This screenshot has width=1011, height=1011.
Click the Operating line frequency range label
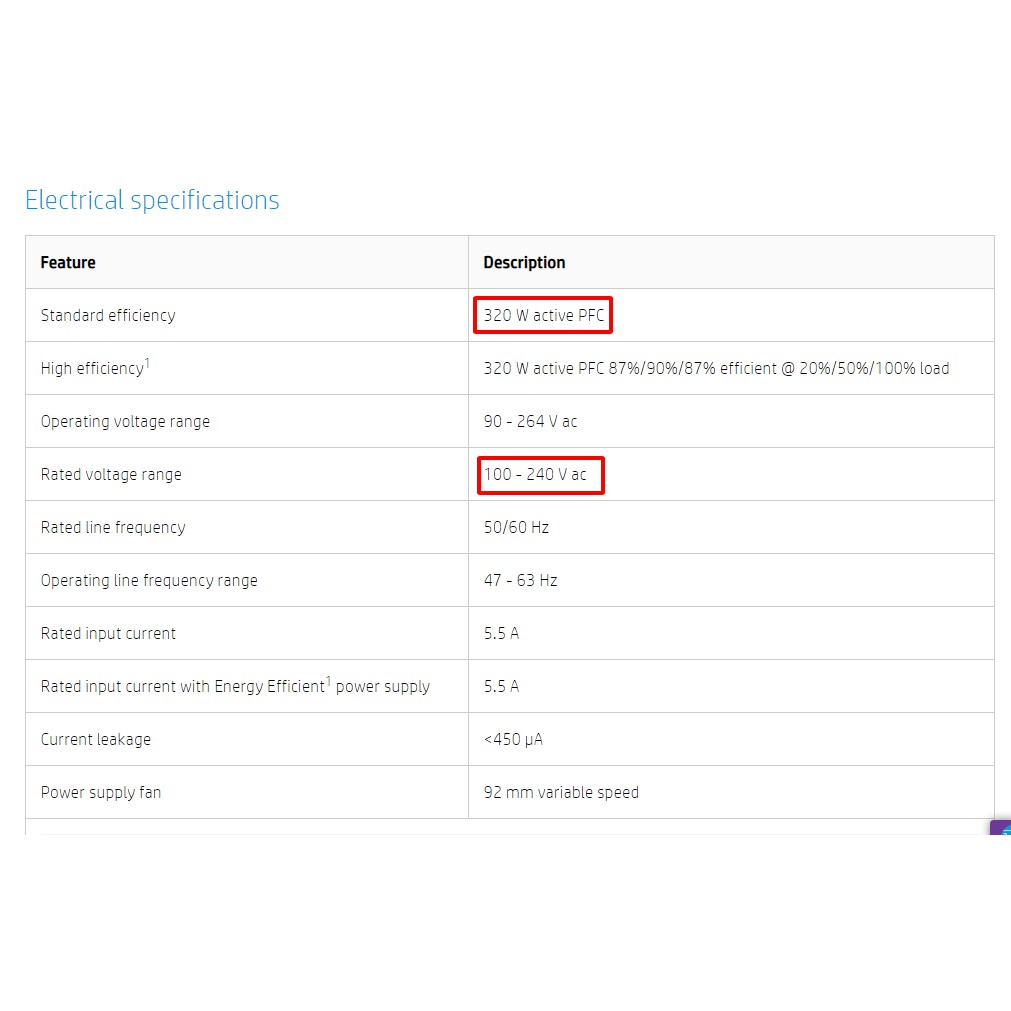pyautogui.click(x=149, y=581)
